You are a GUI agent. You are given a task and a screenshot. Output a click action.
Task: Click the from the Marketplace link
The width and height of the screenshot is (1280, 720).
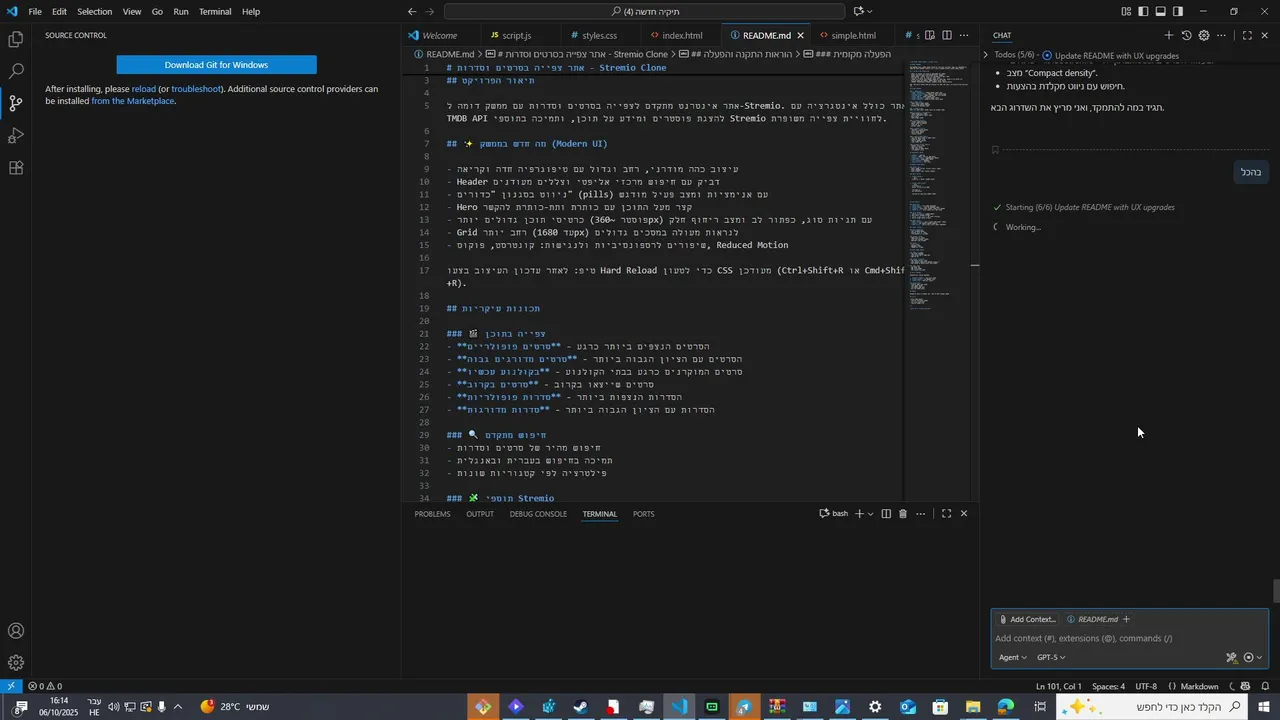coord(133,101)
